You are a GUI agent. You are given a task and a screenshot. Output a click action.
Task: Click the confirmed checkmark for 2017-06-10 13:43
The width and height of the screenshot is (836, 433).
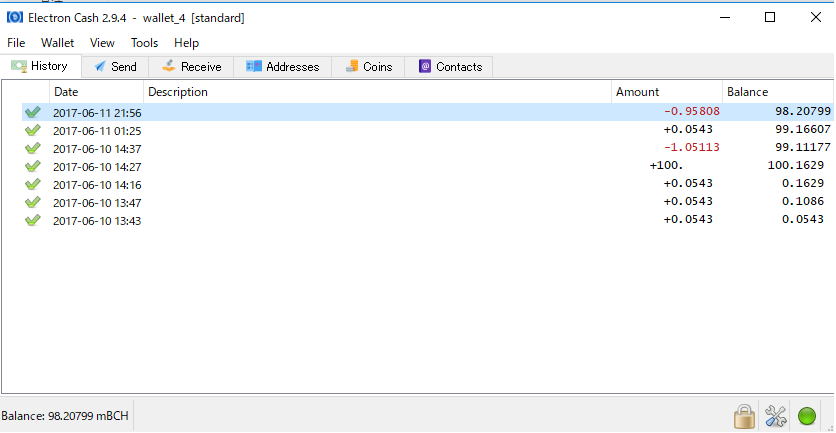click(33, 220)
